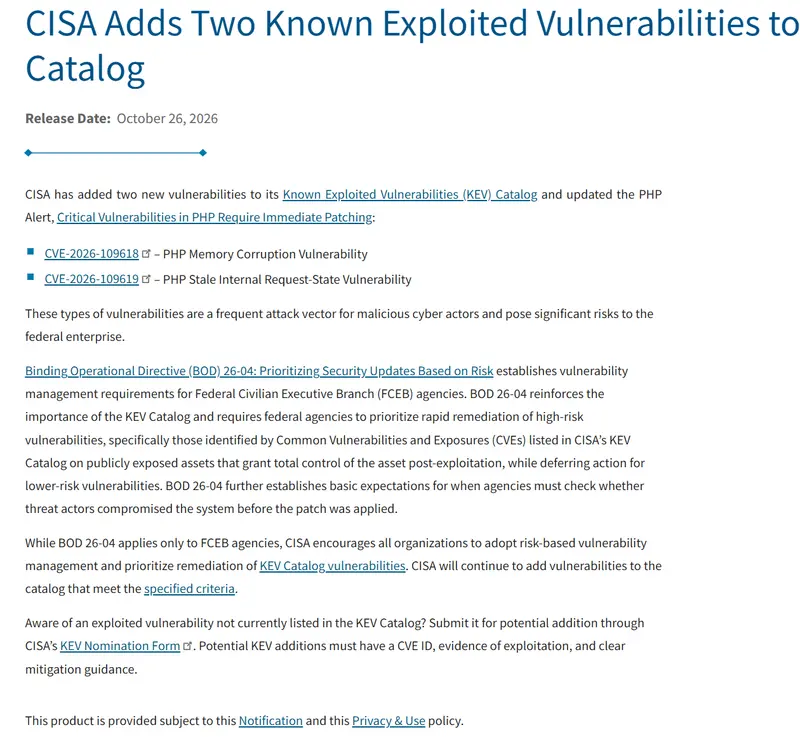Follow the KEV Catalog vulnerabilities link
The image size is (800, 737).
click(x=333, y=566)
